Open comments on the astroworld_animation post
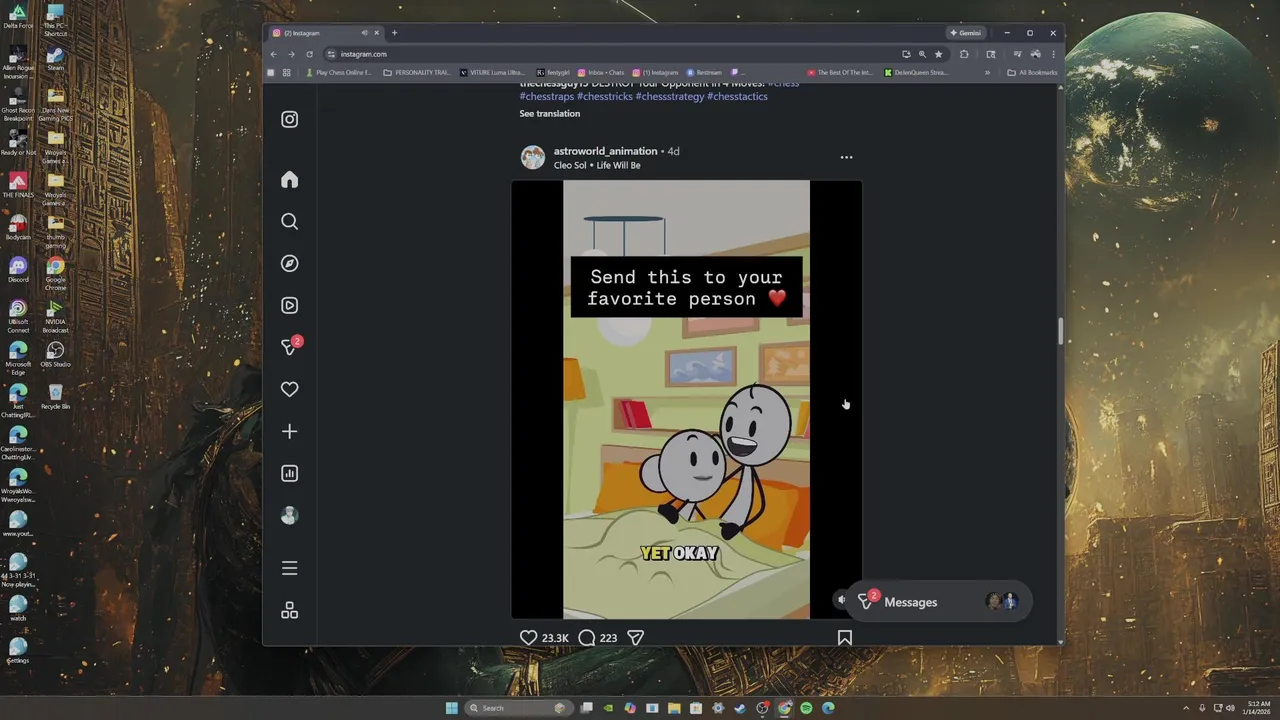 pyautogui.click(x=587, y=637)
